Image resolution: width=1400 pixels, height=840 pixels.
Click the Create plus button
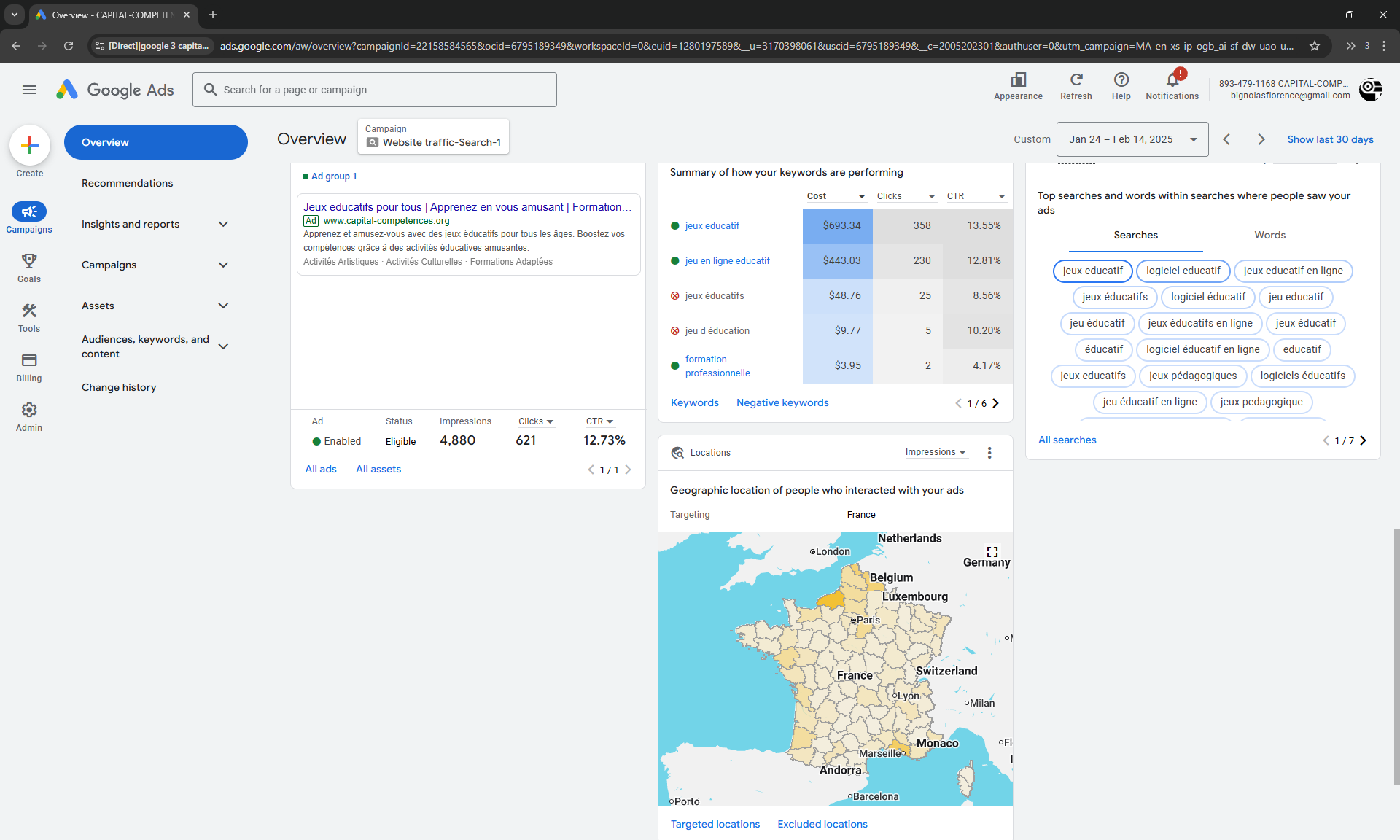pyautogui.click(x=29, y=144)
